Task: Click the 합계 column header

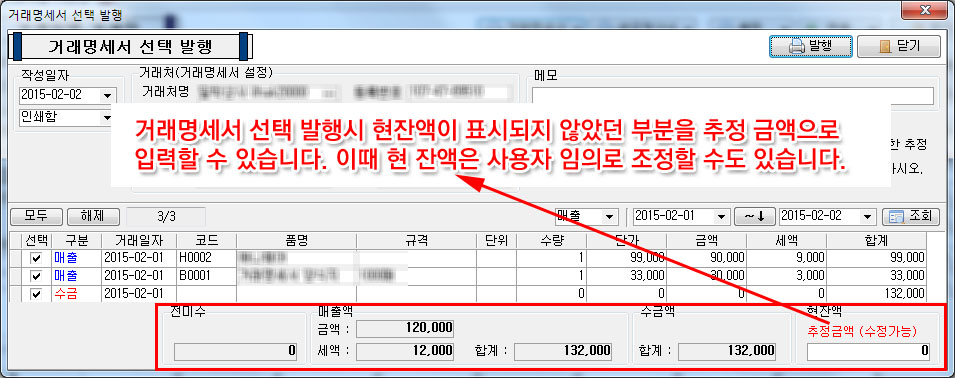Action: tap(877, 240)
